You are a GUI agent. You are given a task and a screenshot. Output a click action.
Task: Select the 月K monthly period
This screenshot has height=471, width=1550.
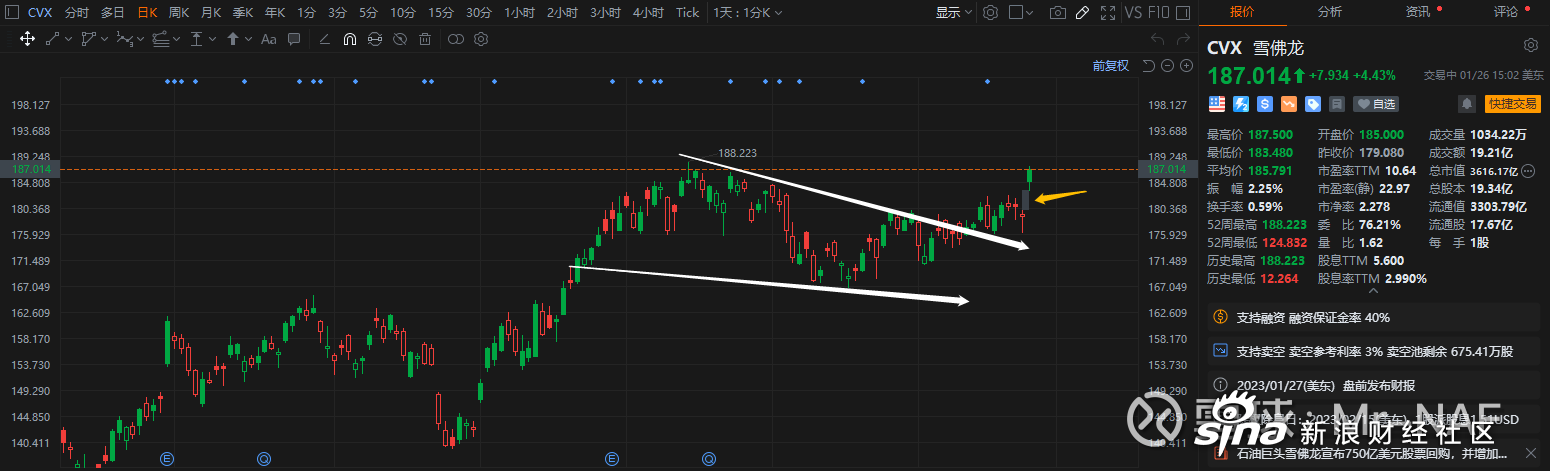[211, 13]
